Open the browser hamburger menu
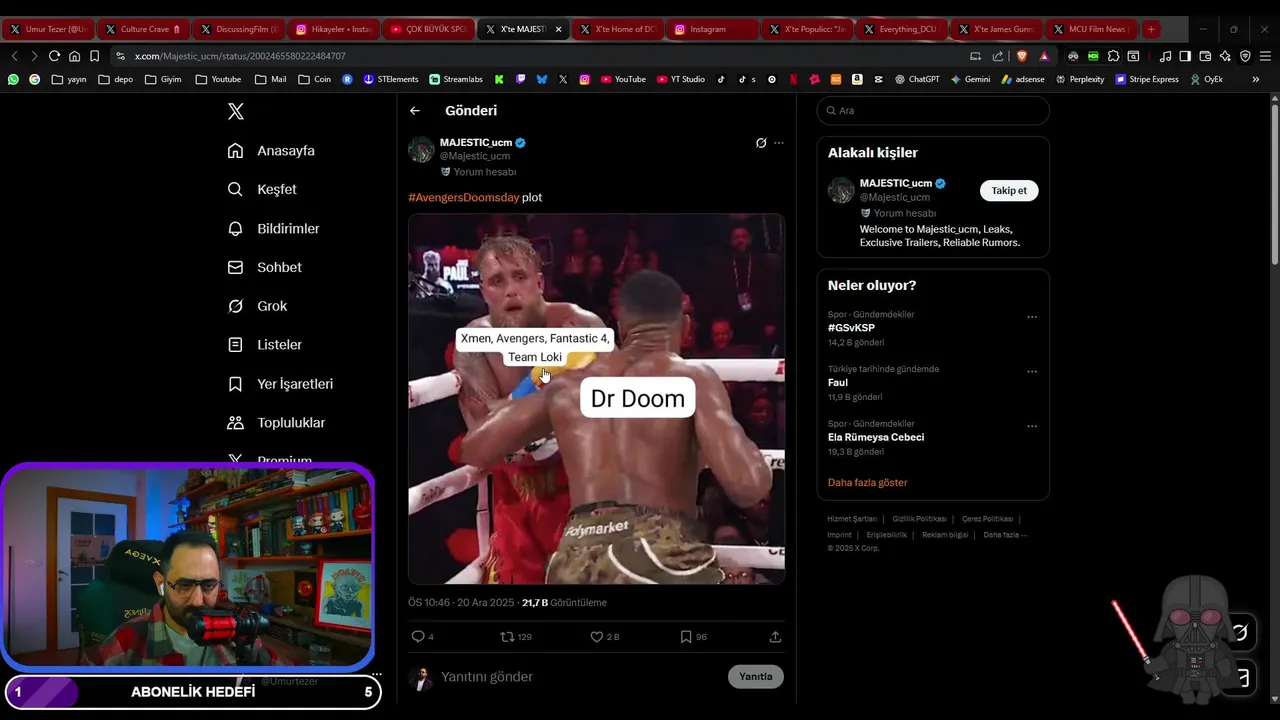The height and width of the screenshot is (720, 1280). 1265,56
